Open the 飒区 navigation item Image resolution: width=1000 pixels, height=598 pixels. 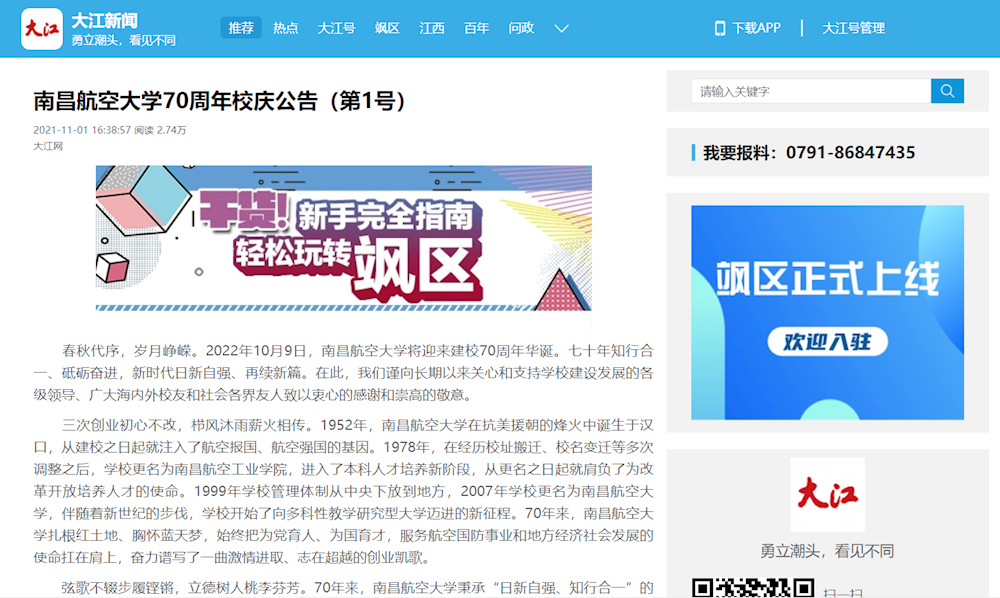[387, 28]
